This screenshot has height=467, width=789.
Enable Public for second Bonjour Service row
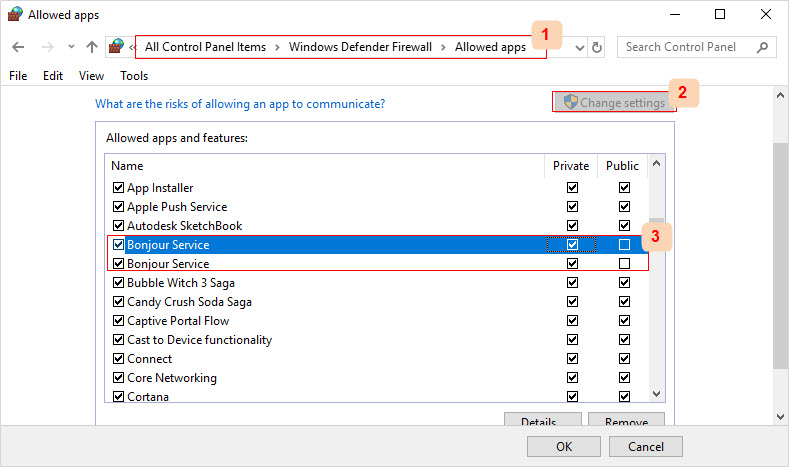(624, 264)
